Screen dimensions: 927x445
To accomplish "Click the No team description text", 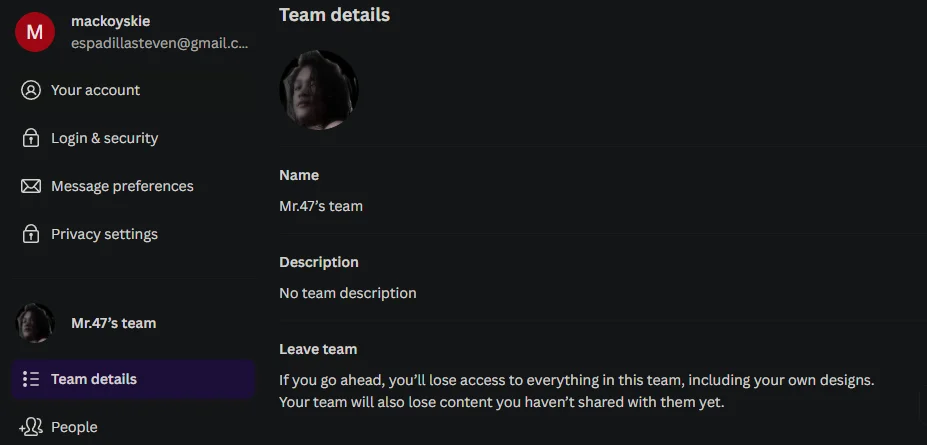I will tap(348, 293).
